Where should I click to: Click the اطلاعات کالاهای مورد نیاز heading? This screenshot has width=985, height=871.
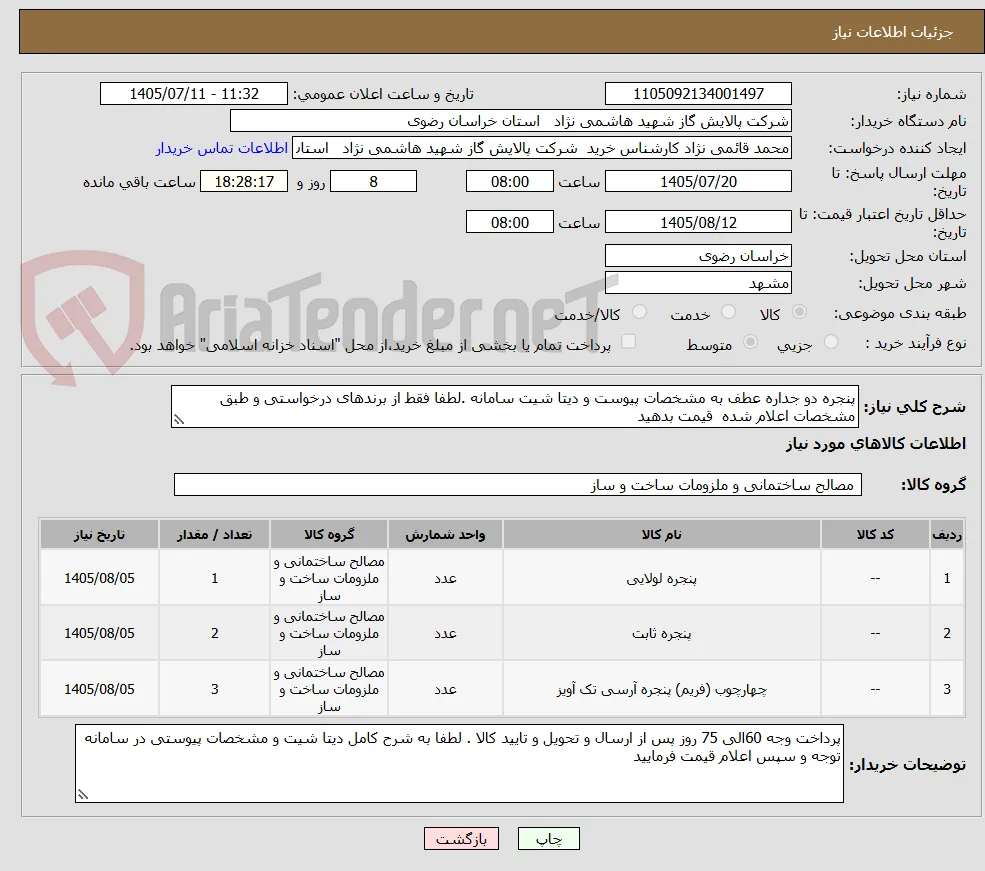tap(876, 444)
